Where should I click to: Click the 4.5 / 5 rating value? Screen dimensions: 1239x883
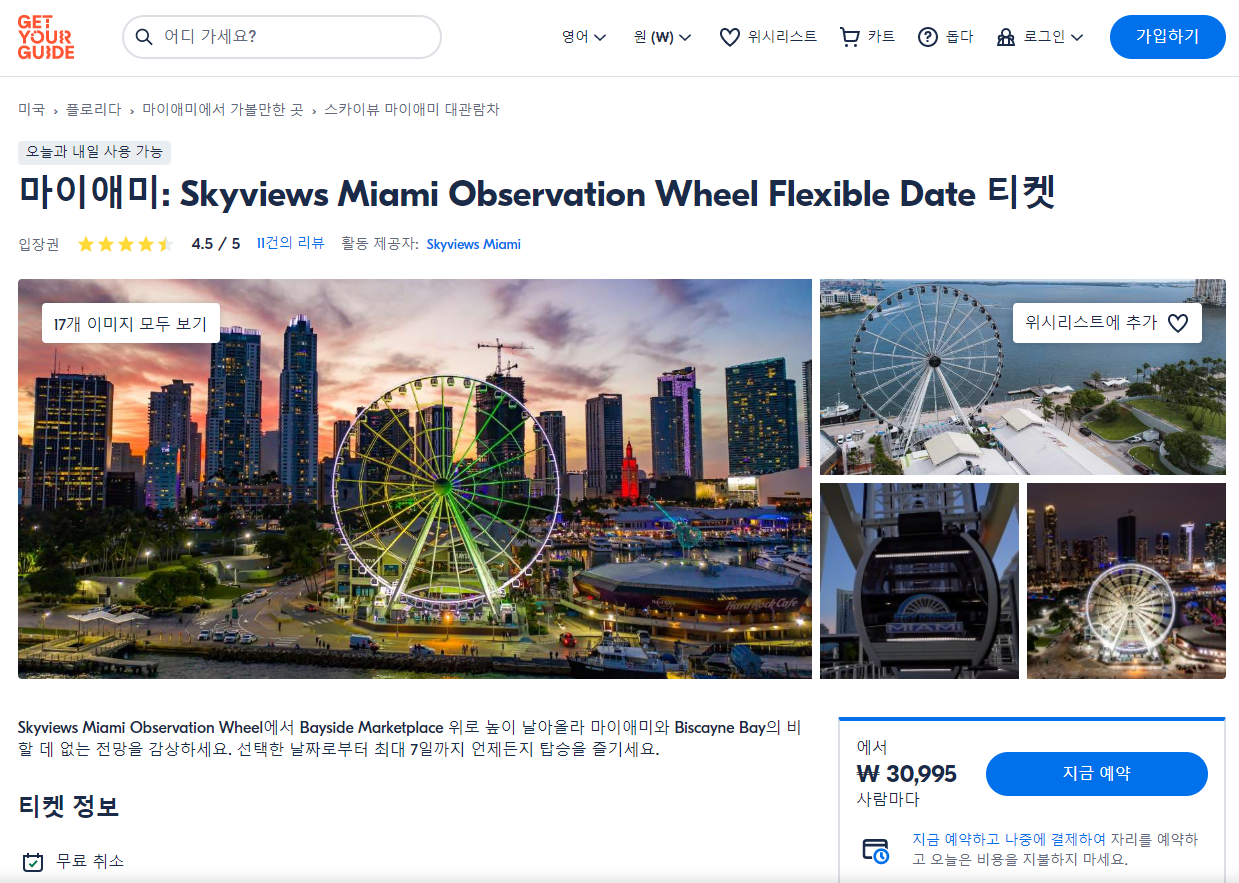pos(216,244)
